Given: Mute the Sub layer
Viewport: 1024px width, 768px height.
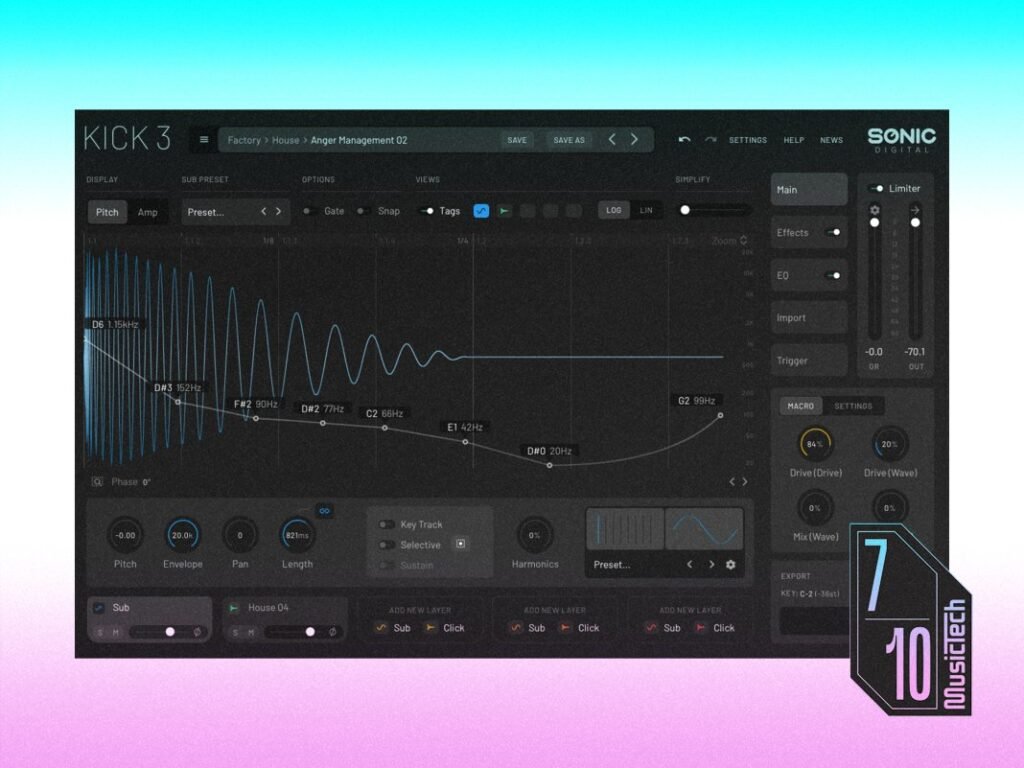Looking at the screenshot, I should [x=116, y=632].
